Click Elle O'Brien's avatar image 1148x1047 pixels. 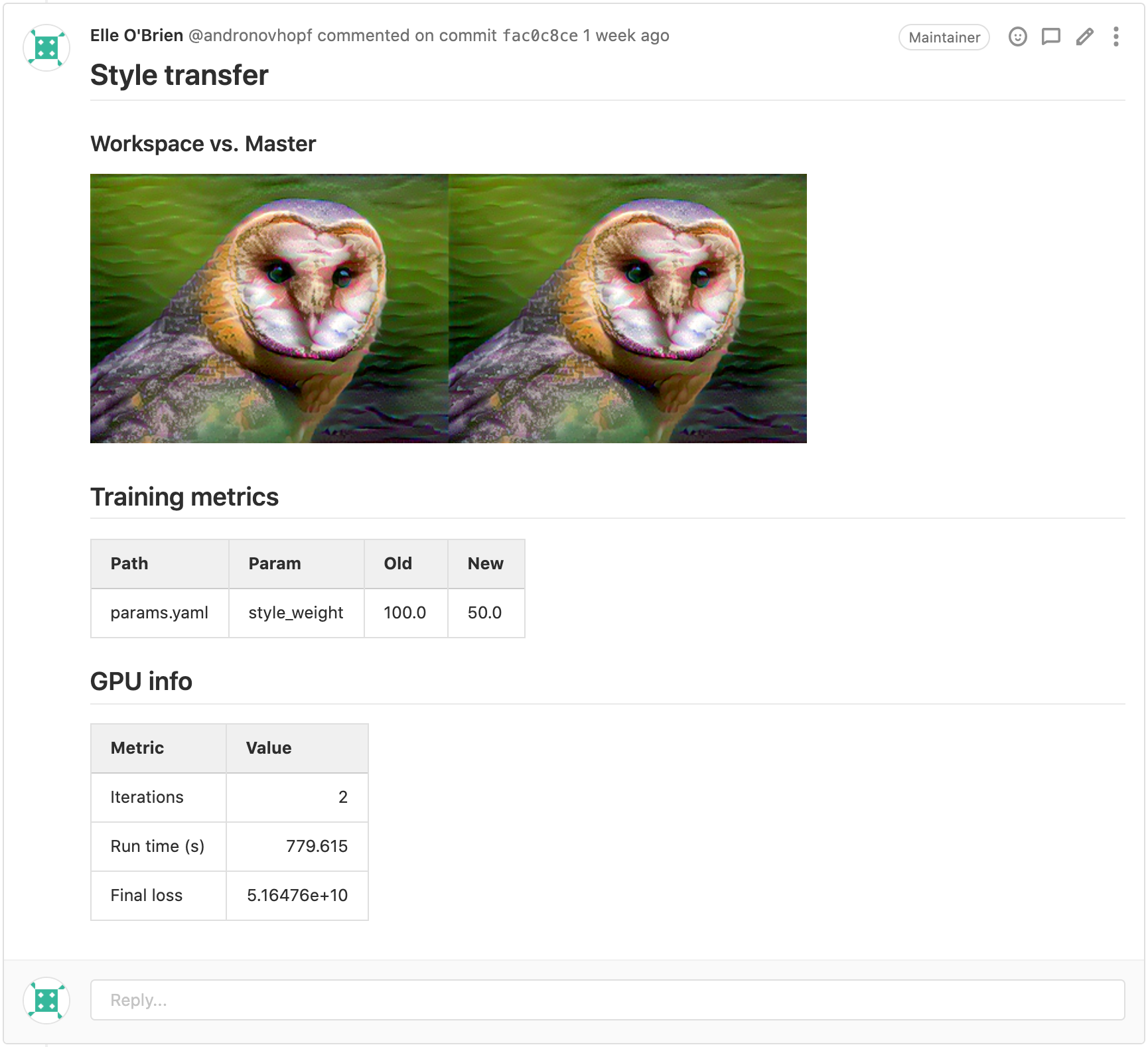pyautogui.click(x=46, y=48)
